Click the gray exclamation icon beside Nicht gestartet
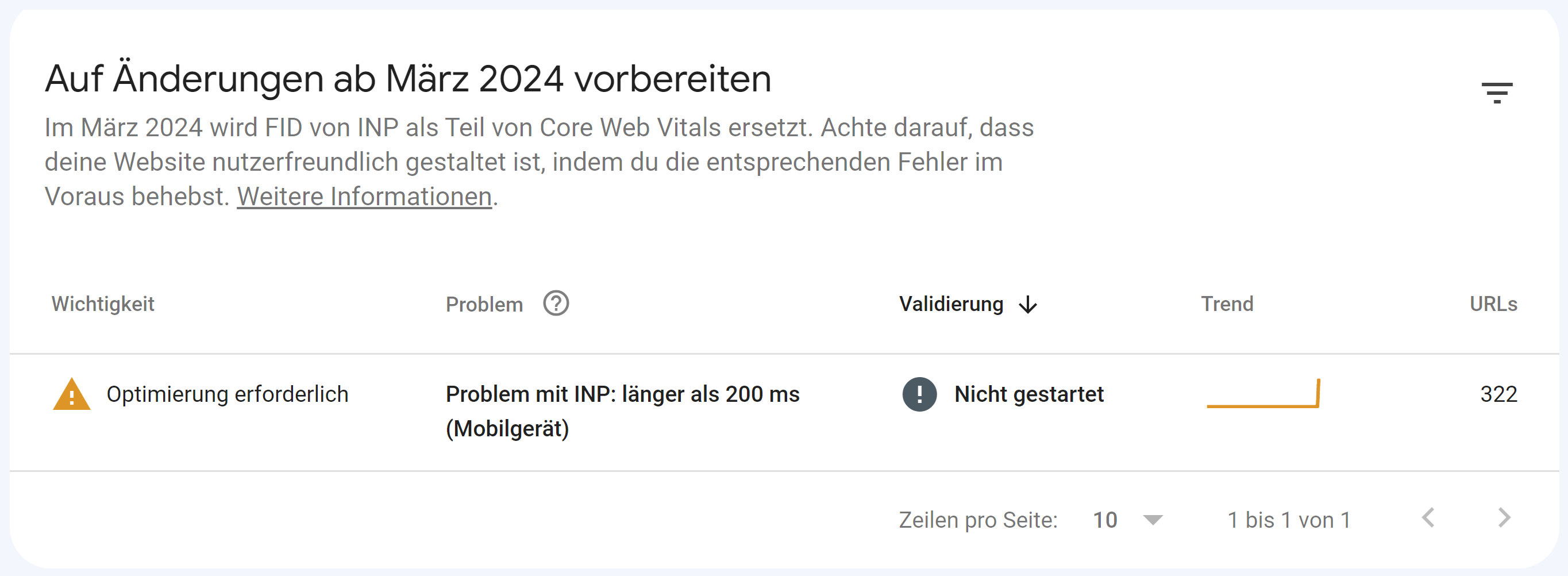Viewport: 1568px width, 576px height. (x=919, y=394)
